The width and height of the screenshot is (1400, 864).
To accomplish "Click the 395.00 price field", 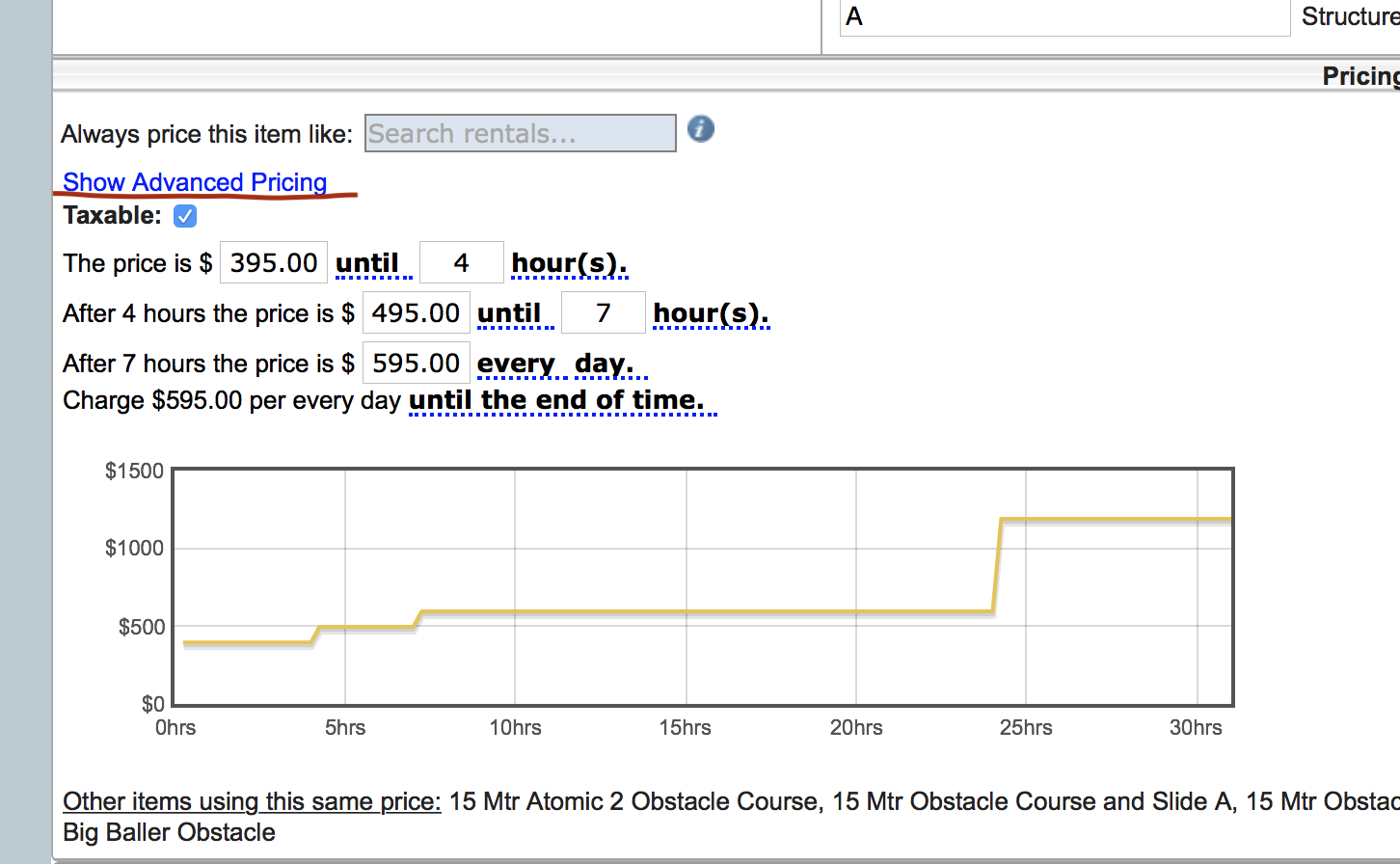I will tap(274, 263).
